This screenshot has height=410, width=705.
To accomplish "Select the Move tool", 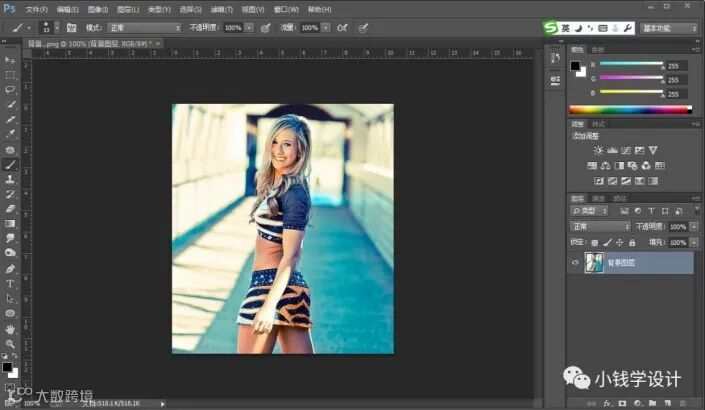I will point(10,60).
